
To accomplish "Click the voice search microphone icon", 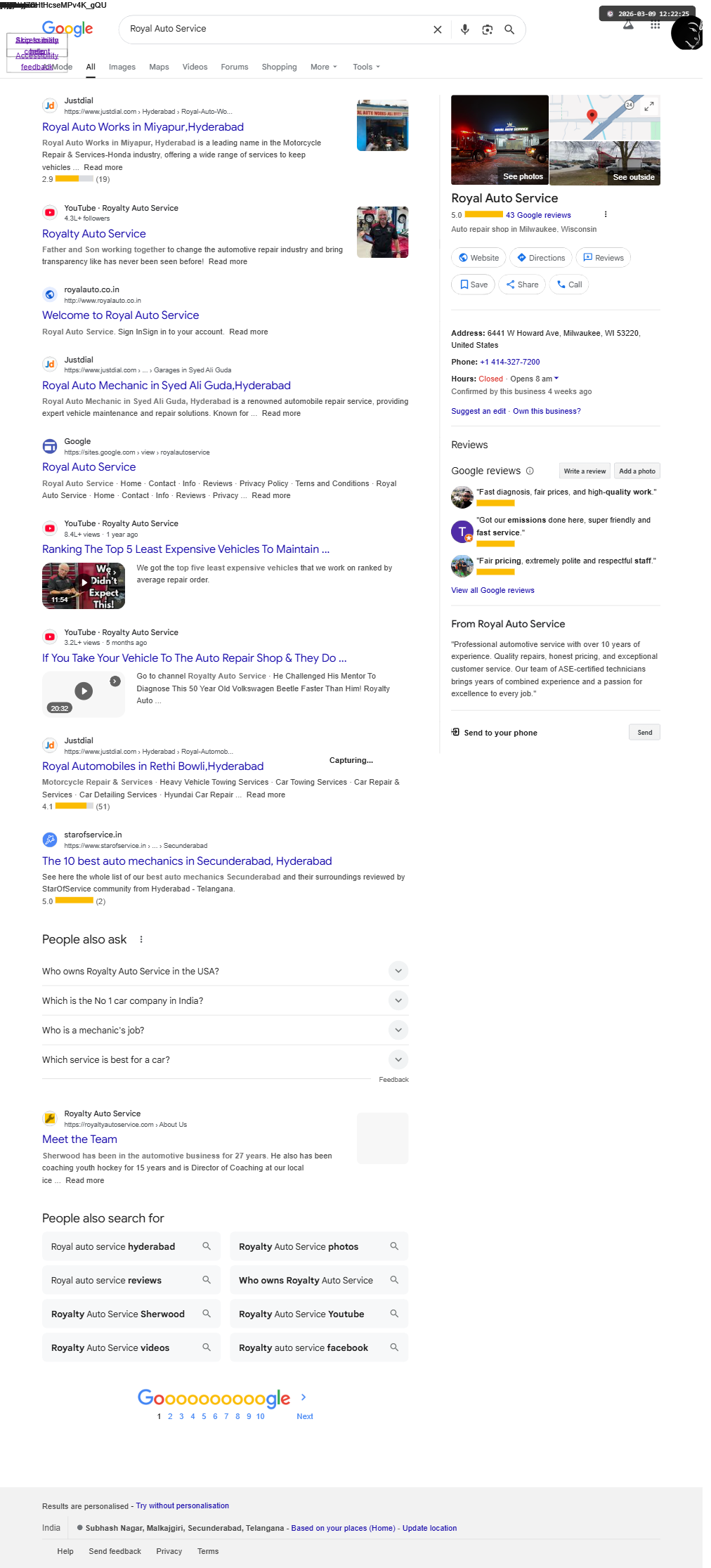I will click(464, 30).
